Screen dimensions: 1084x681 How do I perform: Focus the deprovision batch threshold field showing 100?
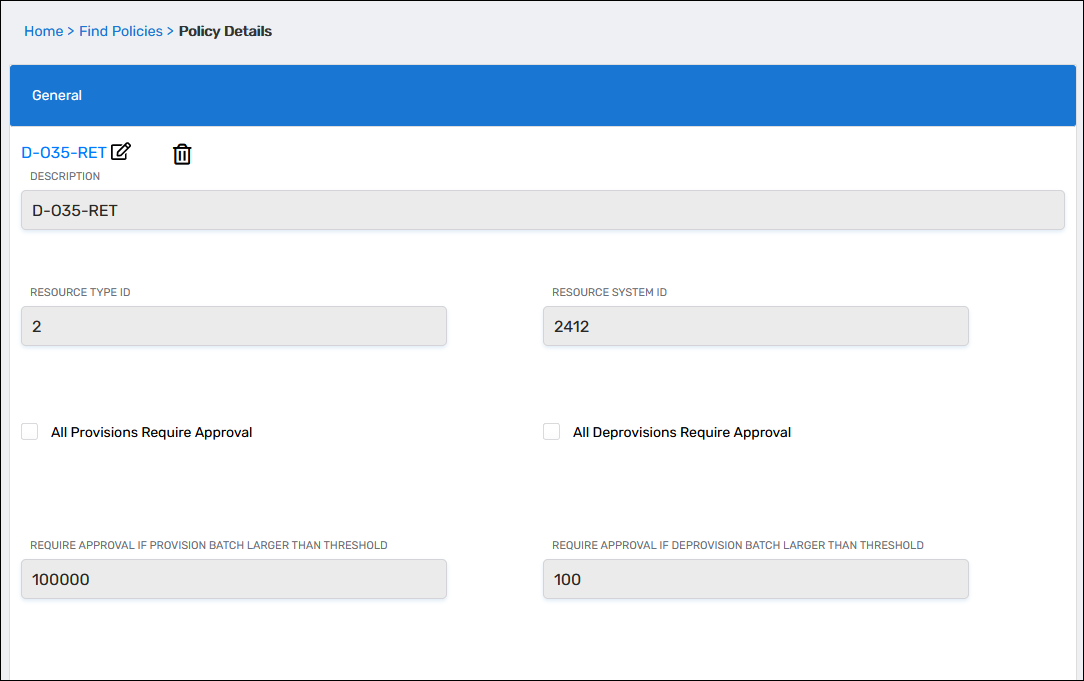click(x=755, y=579)
